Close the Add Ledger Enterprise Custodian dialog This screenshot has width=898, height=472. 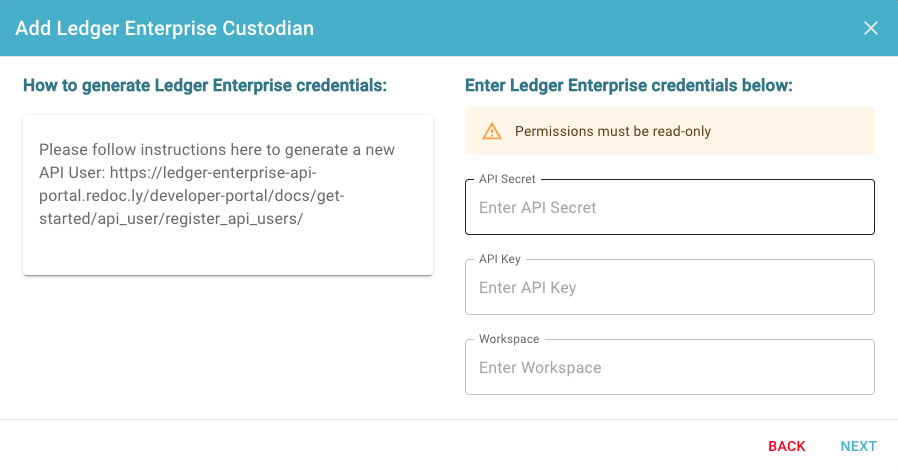coord(871,28)
